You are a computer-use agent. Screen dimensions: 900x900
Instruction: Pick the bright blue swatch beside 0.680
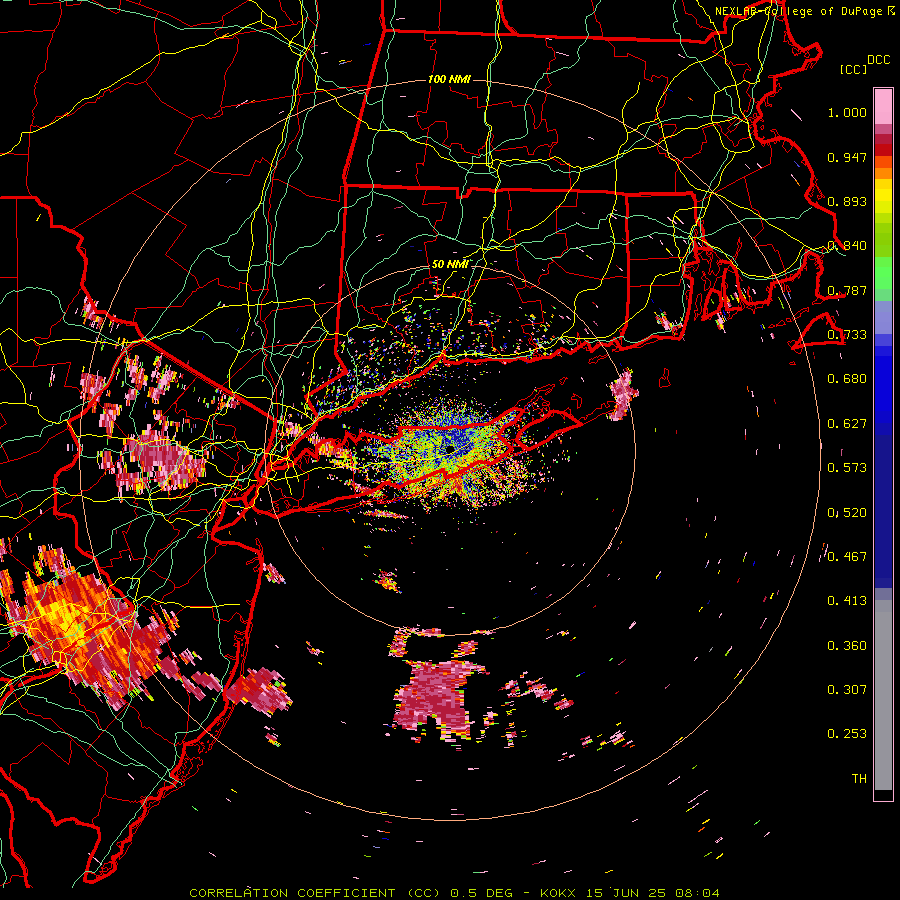(x=883, y=385)
